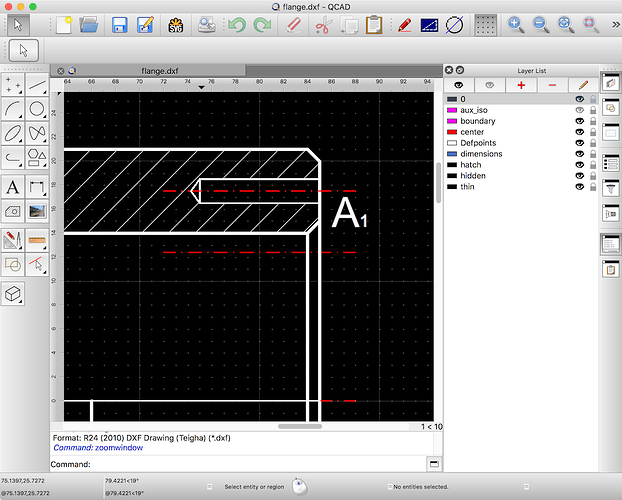Zoom in with the plus magnifier
Viewport: 622px width, 500px height.
click(x=516, y=25)
